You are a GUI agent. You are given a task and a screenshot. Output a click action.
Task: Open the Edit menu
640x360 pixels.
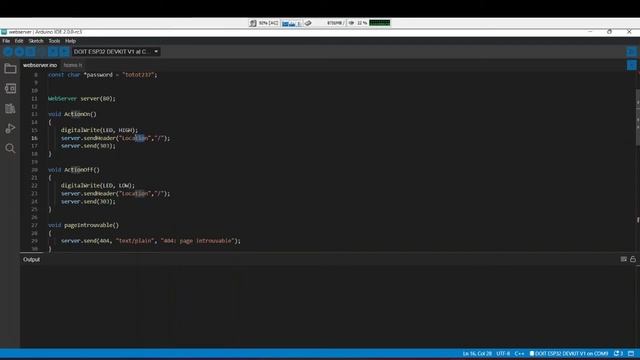[x=19, y=41]
